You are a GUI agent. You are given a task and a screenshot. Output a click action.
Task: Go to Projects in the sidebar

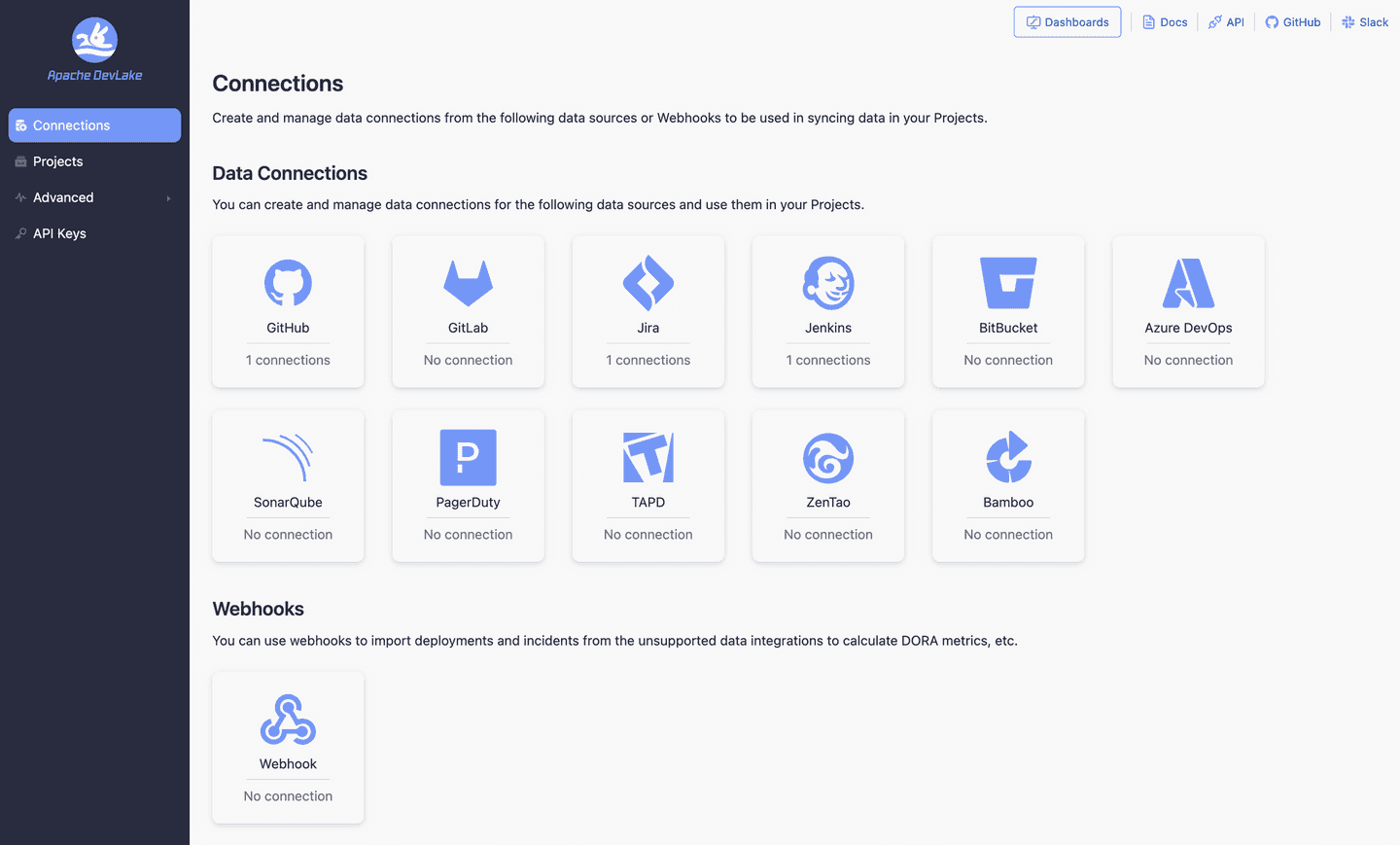(x=58, y=161)
